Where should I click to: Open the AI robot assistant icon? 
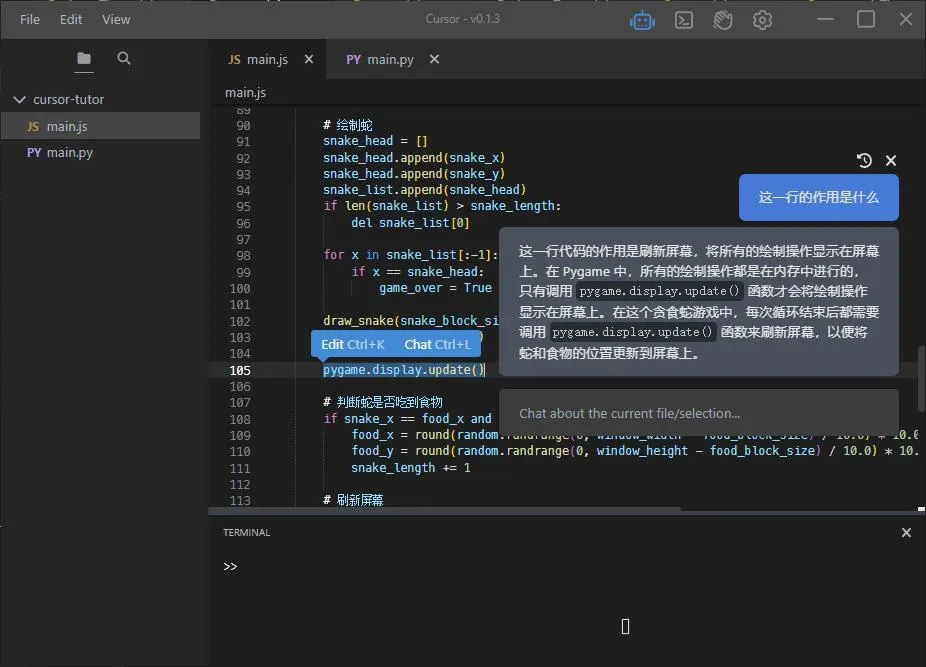(x=642, y=20)
